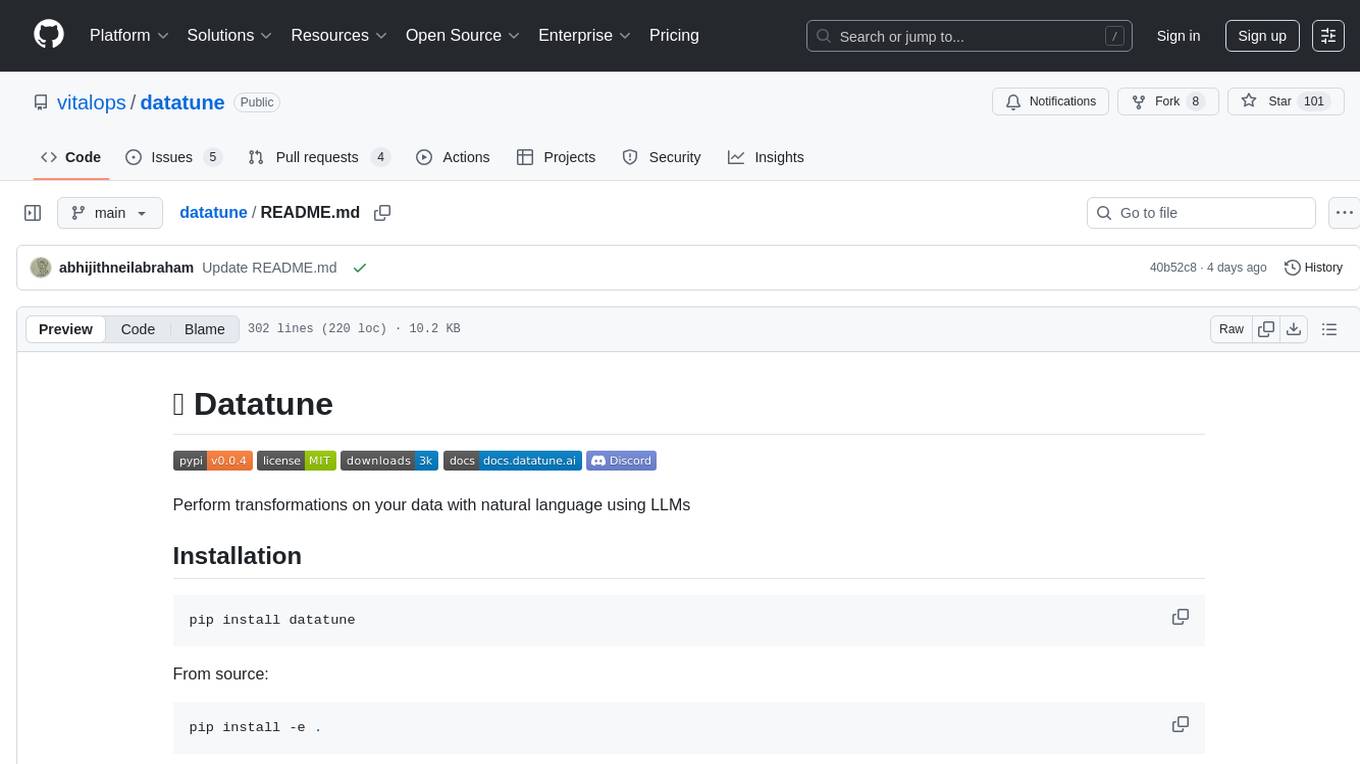Expand the Enterprise menu
Screen dimensions: 1360x764
click(x=585, y=35)
